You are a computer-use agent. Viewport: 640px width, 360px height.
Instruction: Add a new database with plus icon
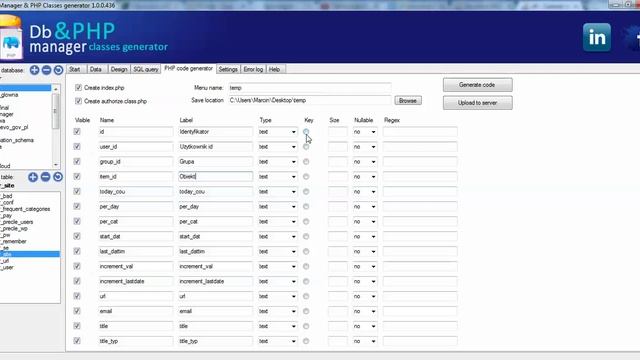34,70
